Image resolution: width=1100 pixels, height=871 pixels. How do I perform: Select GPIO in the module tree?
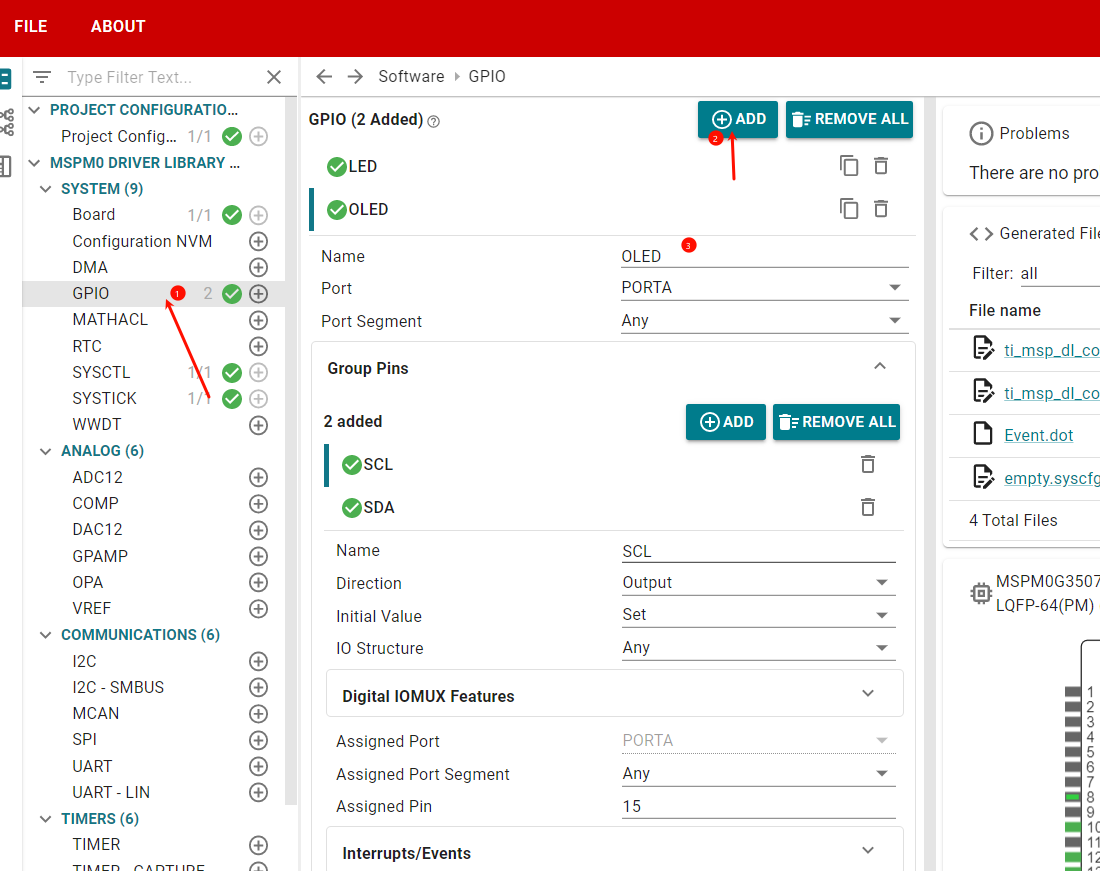click(90, 294)
